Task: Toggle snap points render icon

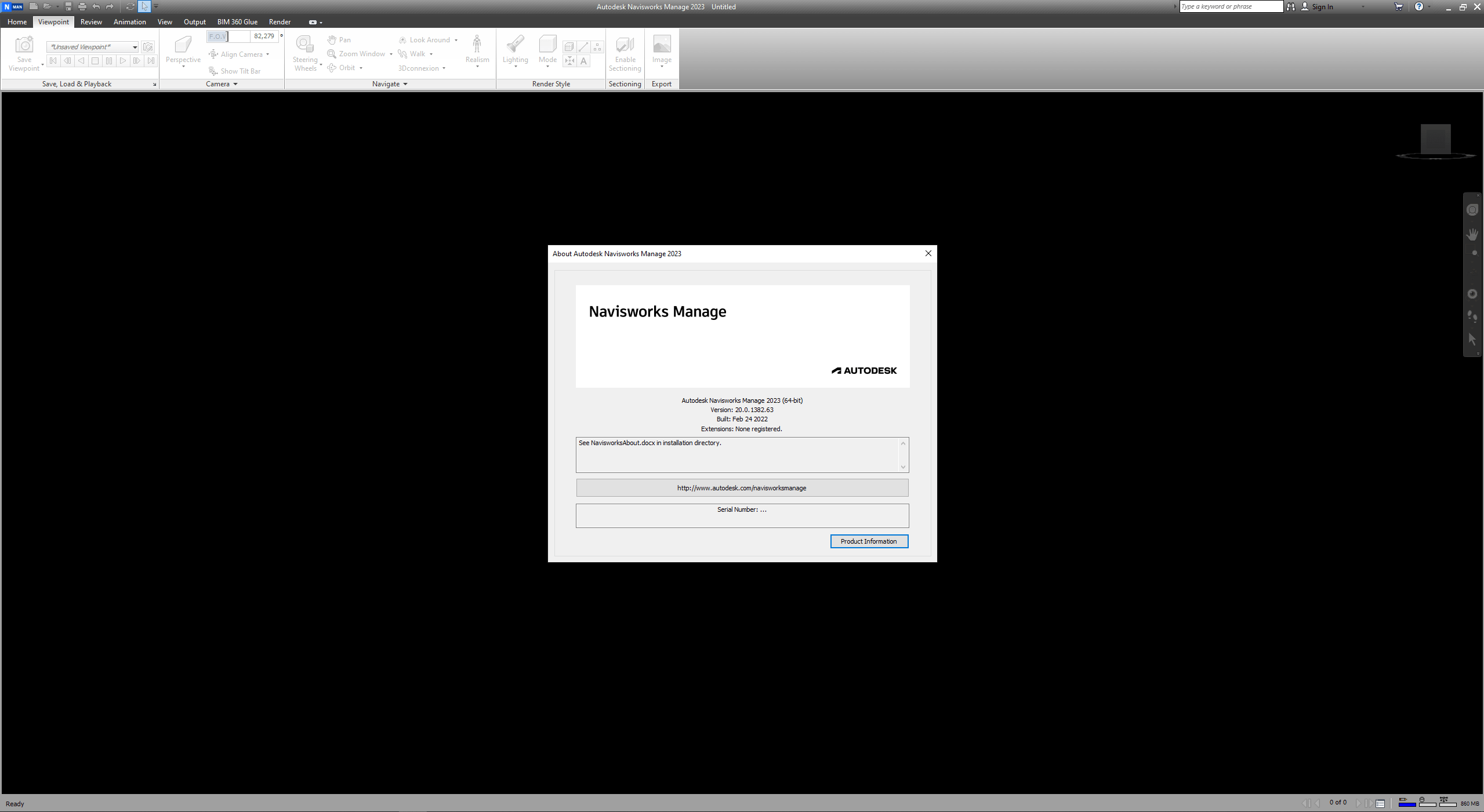Action: tap(569, 61)
